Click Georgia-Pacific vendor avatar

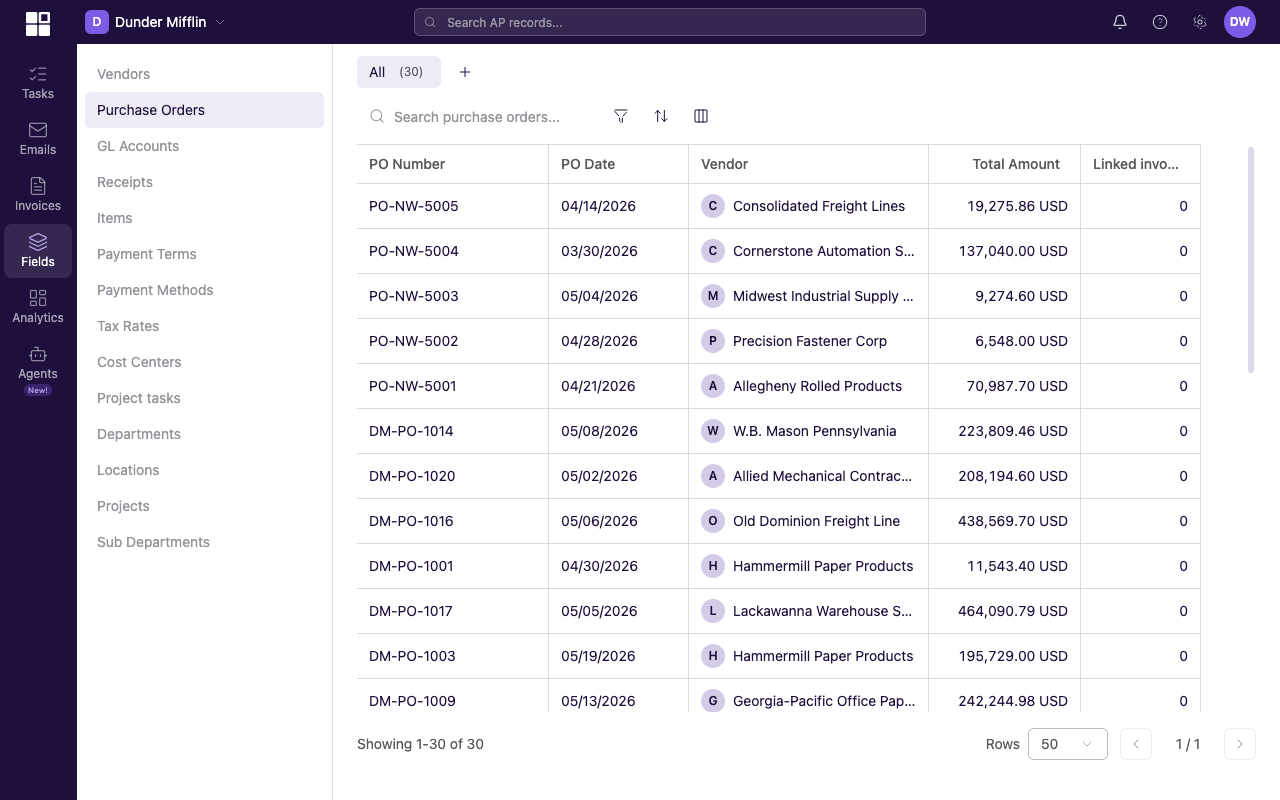[713, 701]
